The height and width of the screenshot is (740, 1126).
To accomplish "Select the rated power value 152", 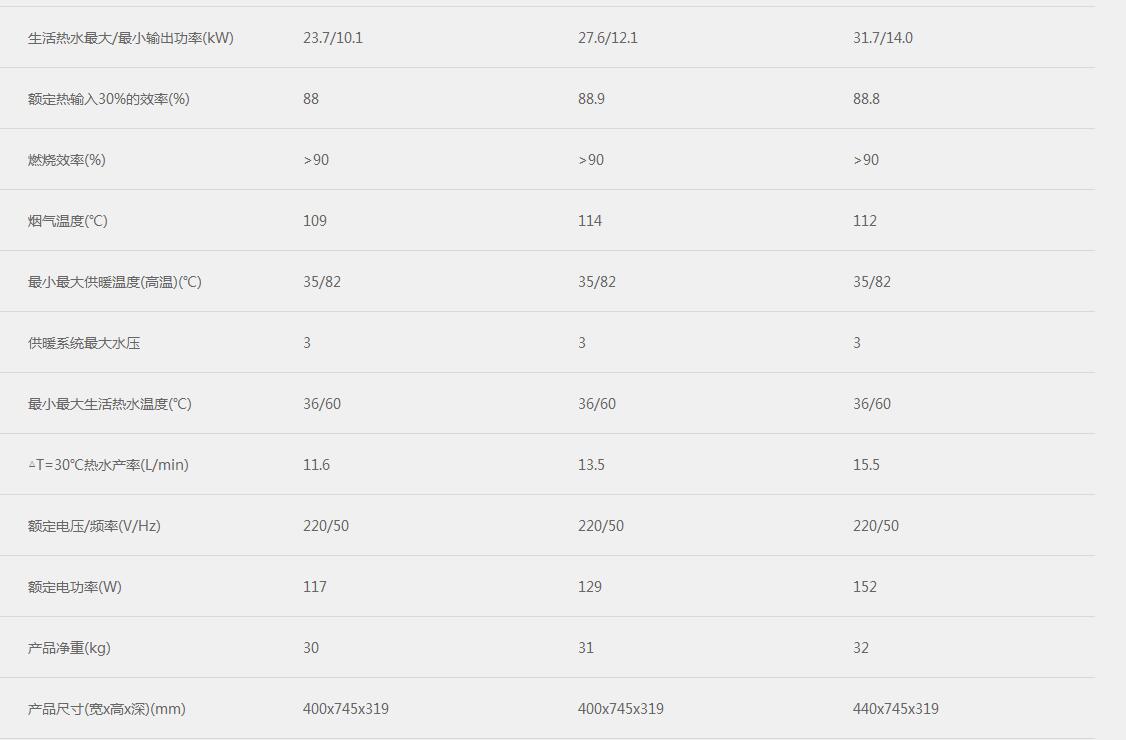I will click(865, 587).
